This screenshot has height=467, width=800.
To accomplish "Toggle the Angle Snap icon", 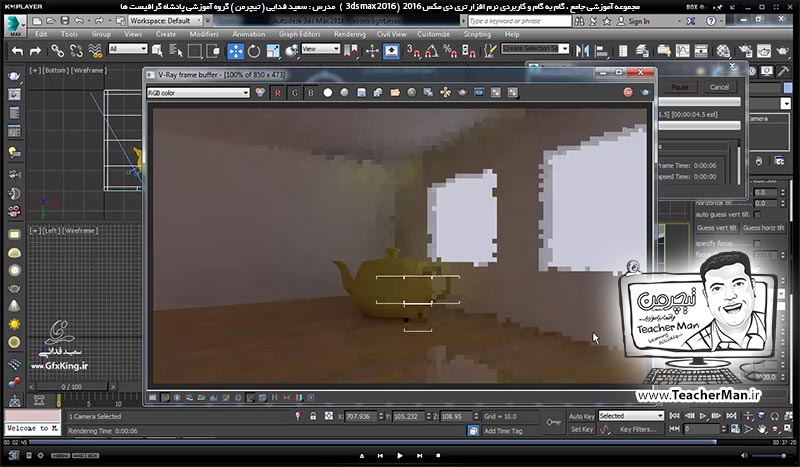I will 432,51.
